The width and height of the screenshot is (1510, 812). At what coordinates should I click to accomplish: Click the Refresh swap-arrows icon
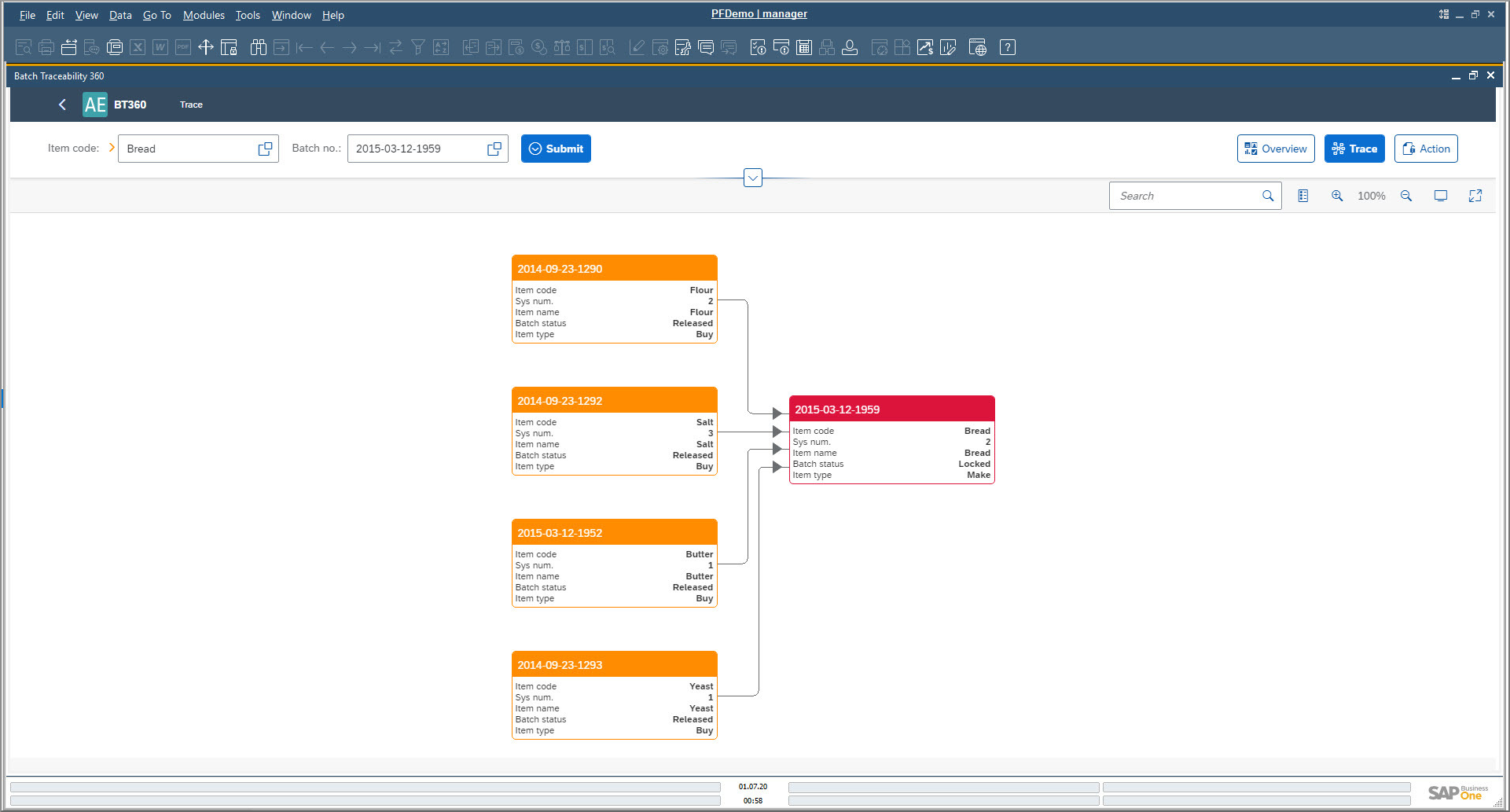[x=395, y=47]
